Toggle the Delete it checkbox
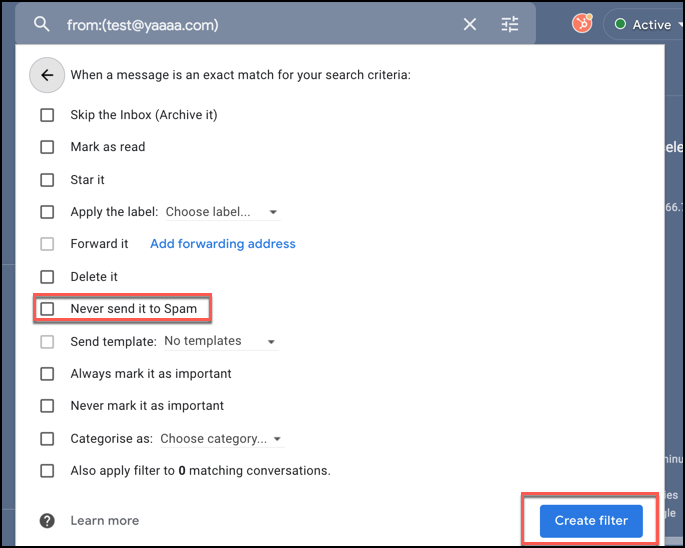 (47, 276)
